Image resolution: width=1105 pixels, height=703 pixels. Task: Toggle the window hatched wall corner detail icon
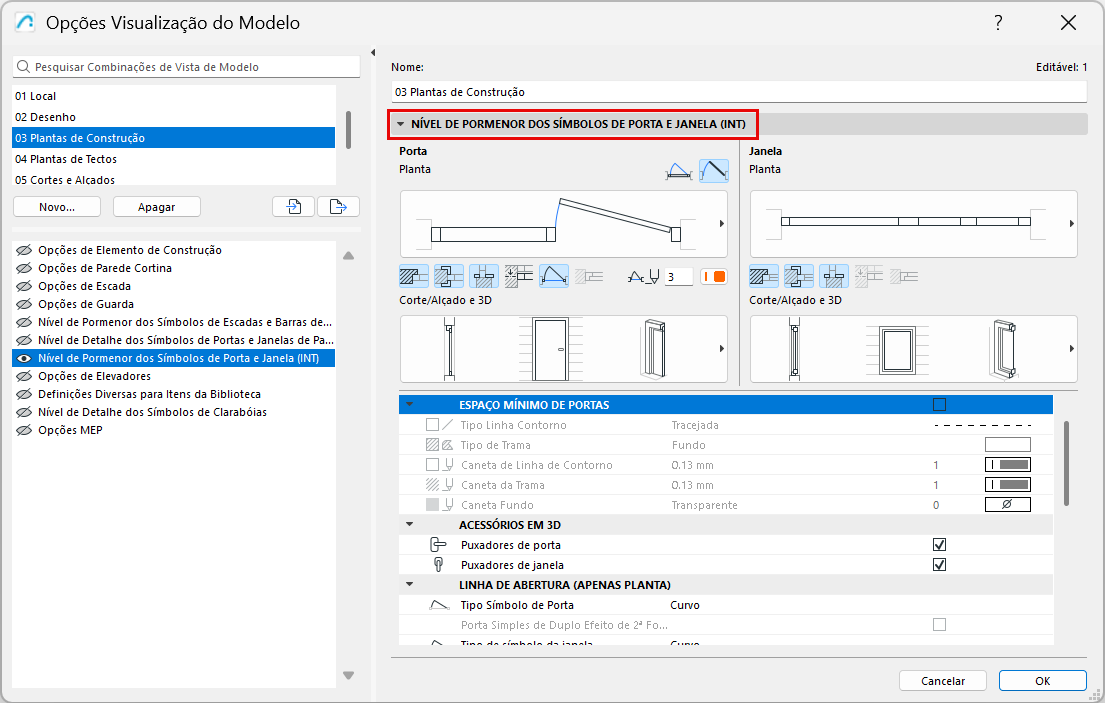point(764,277)
